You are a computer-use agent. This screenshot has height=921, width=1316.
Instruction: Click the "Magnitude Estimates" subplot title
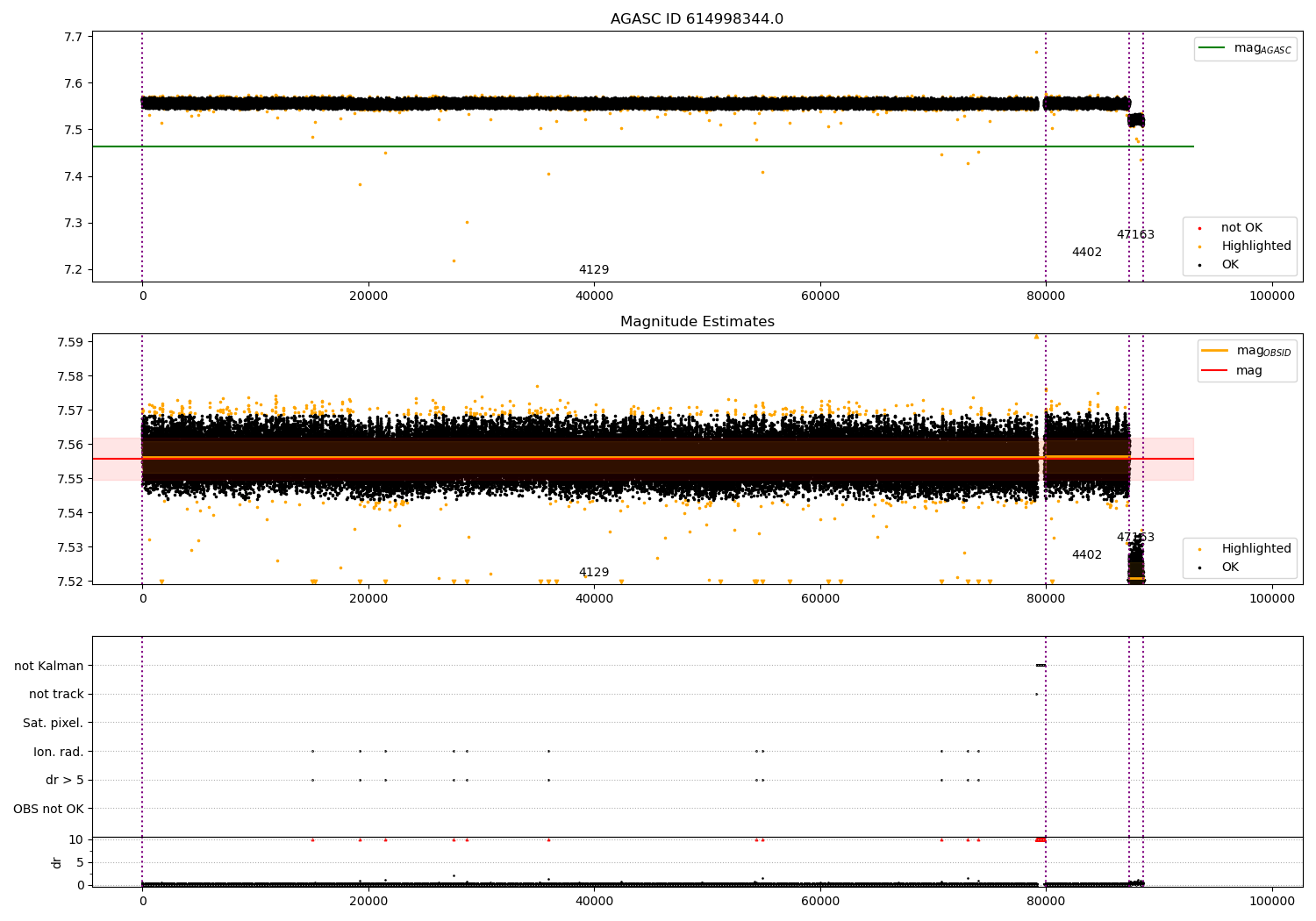tap(697, 322)
